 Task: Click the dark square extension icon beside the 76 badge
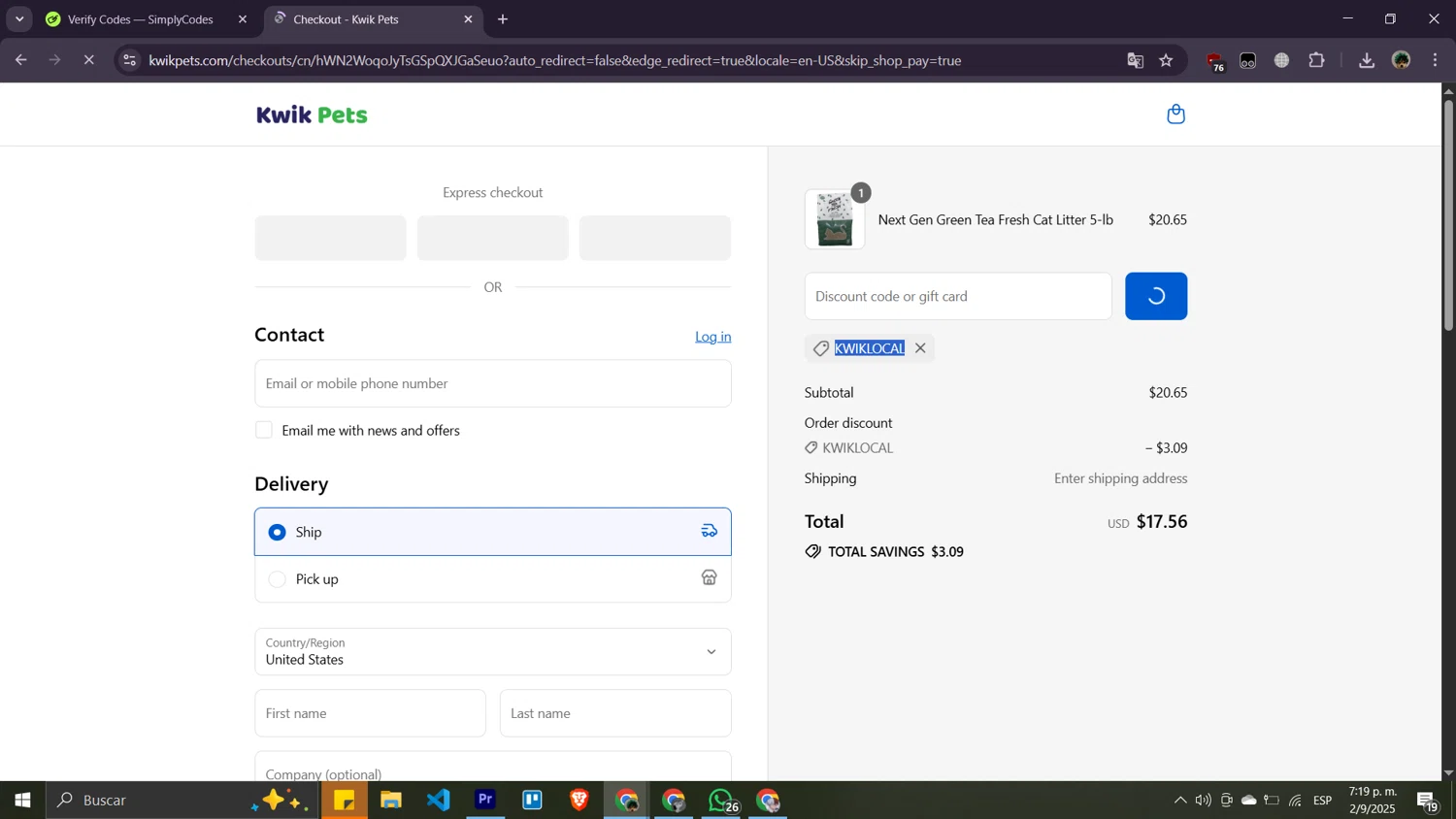[1248, 60]
